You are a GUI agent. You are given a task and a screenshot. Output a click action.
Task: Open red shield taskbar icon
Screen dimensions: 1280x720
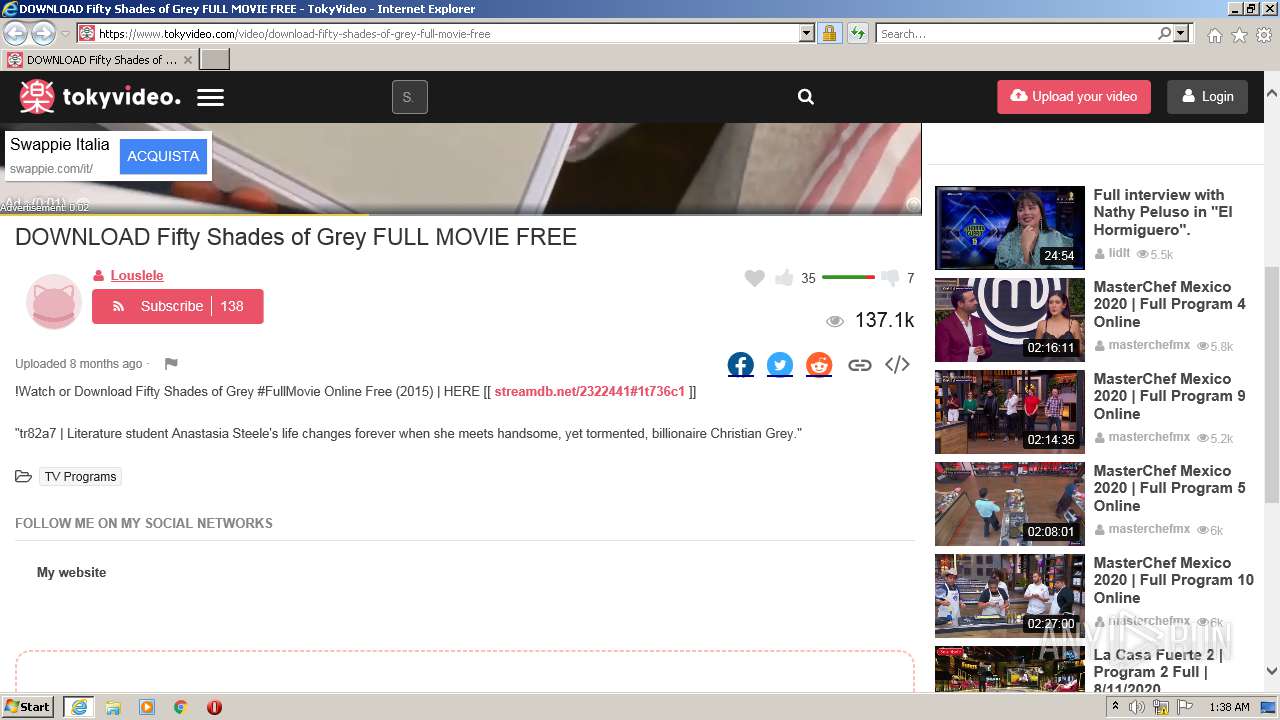[214, 707]
